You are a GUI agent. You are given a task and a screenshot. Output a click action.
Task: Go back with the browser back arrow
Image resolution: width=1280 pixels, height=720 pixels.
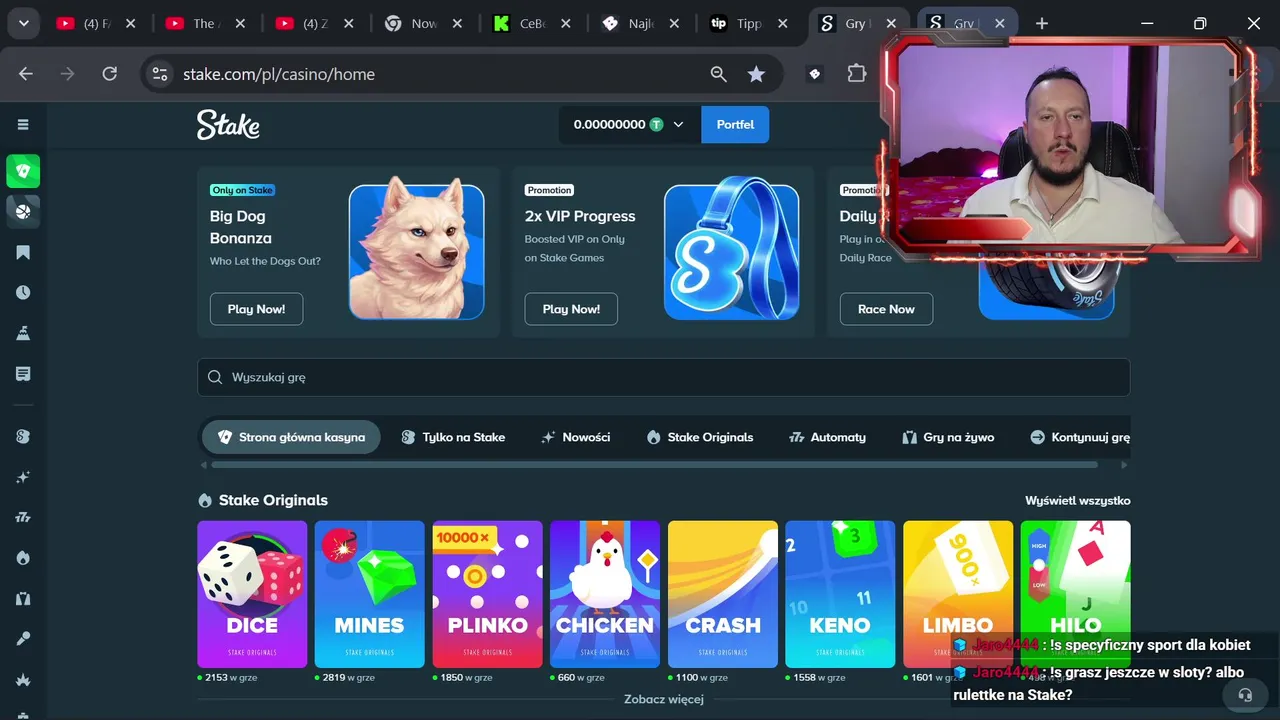tap(26, 74)
